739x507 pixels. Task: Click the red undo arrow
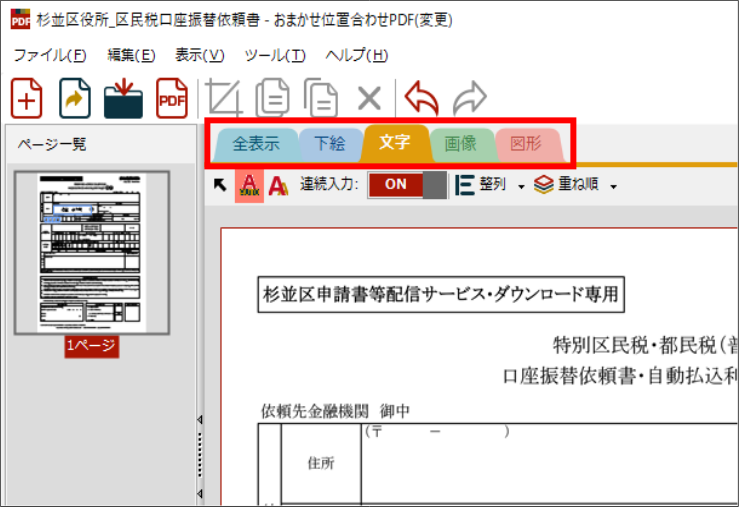point(422,98)
